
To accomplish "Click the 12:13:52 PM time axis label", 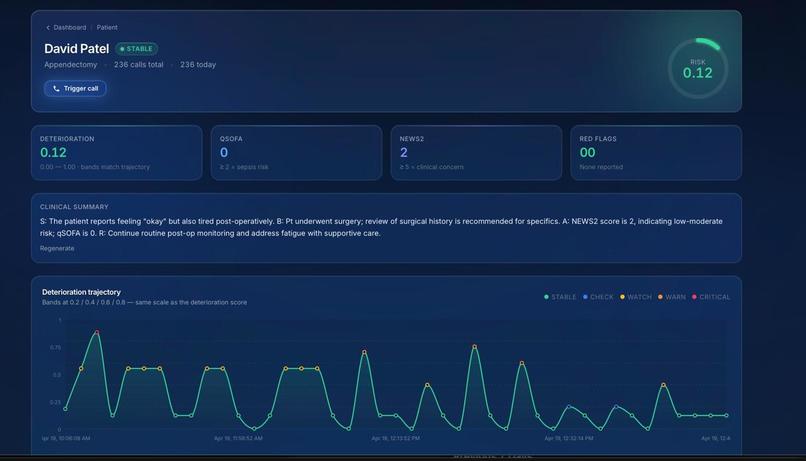I will pyautogui.click(x=396, y=438).
